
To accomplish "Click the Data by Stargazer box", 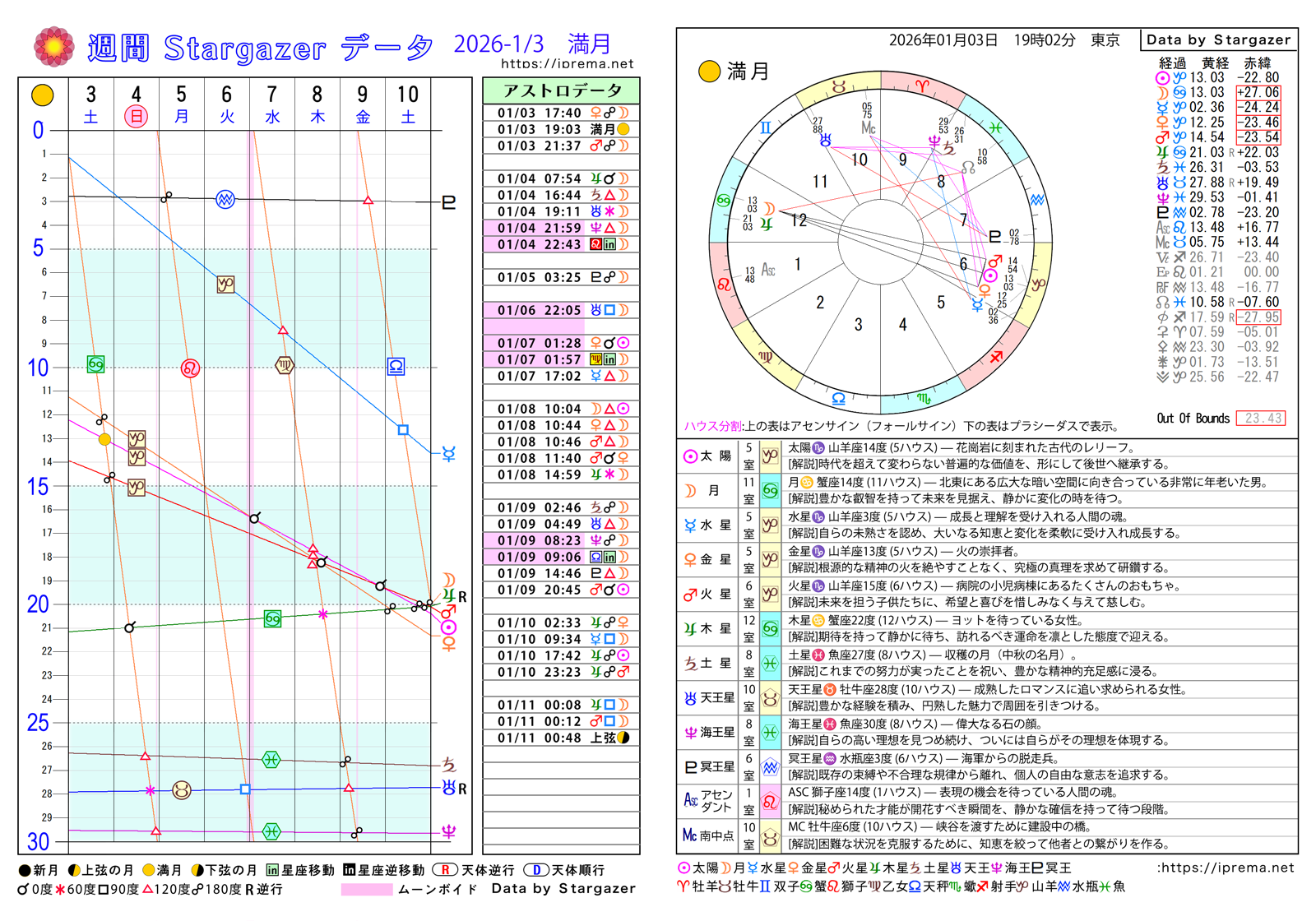I will pos(1218,39).
